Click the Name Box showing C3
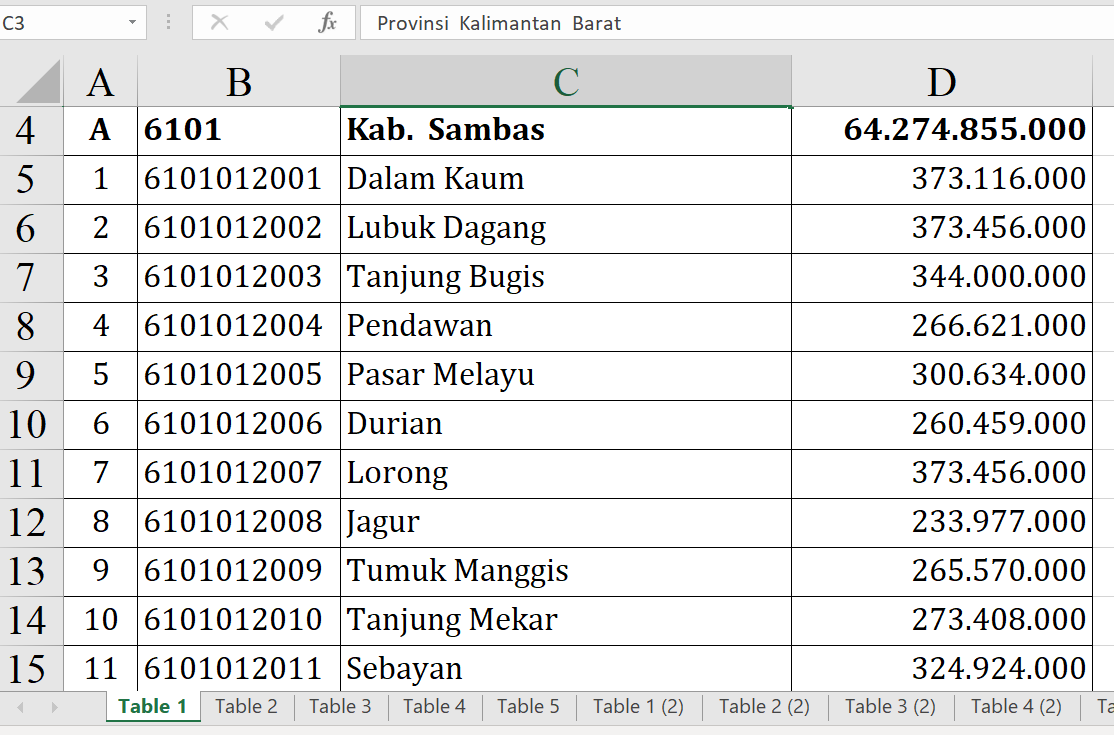Screen dimensions: 1114x735 pyautogui.click(x=60, y=23)
